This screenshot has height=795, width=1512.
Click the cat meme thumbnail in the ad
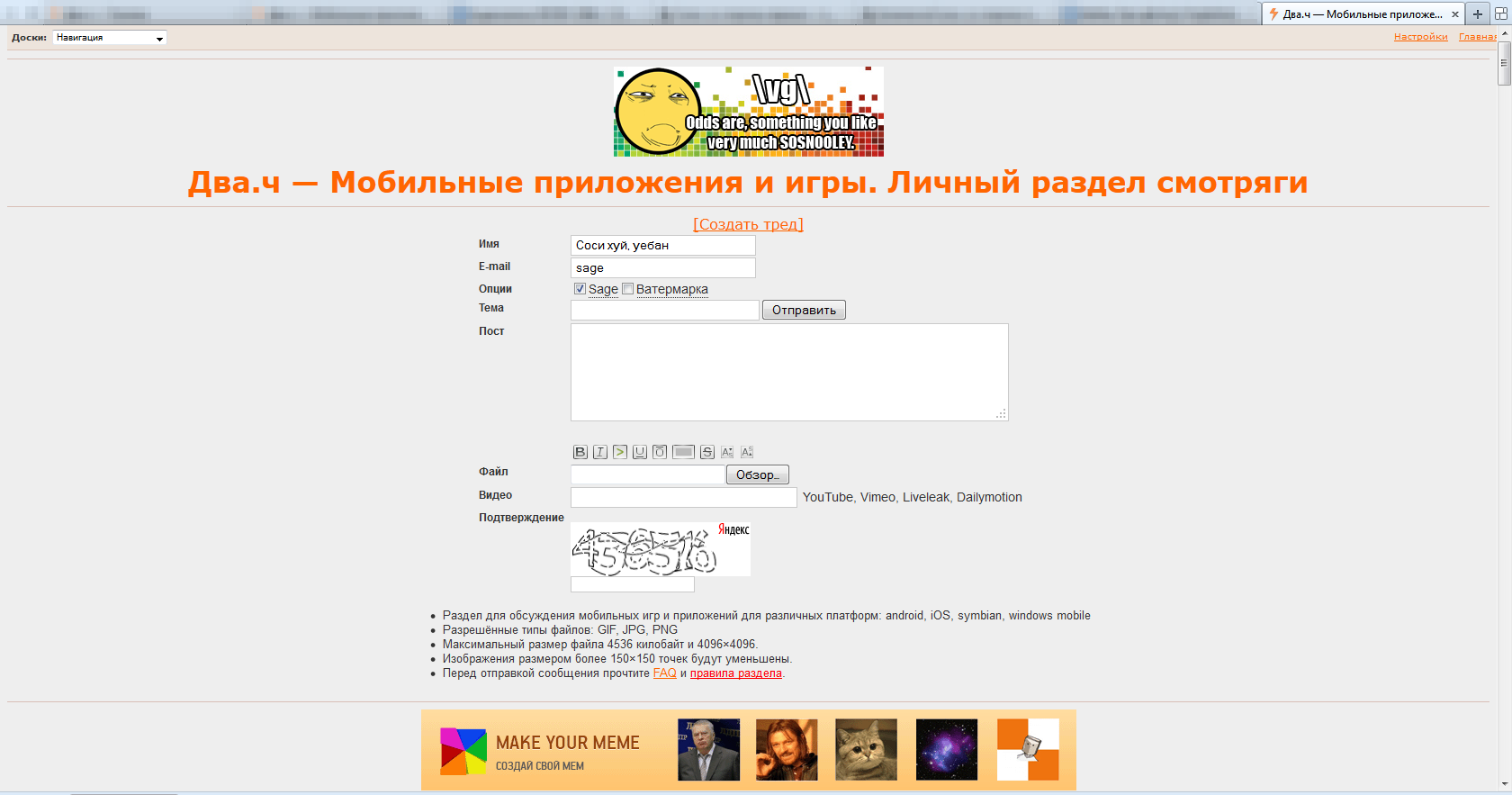867,750
